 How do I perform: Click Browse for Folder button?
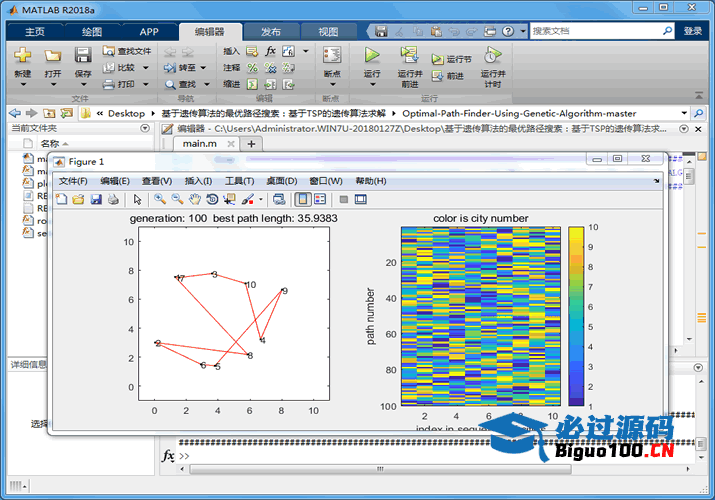pyautogui.click(x=67, y=113)
